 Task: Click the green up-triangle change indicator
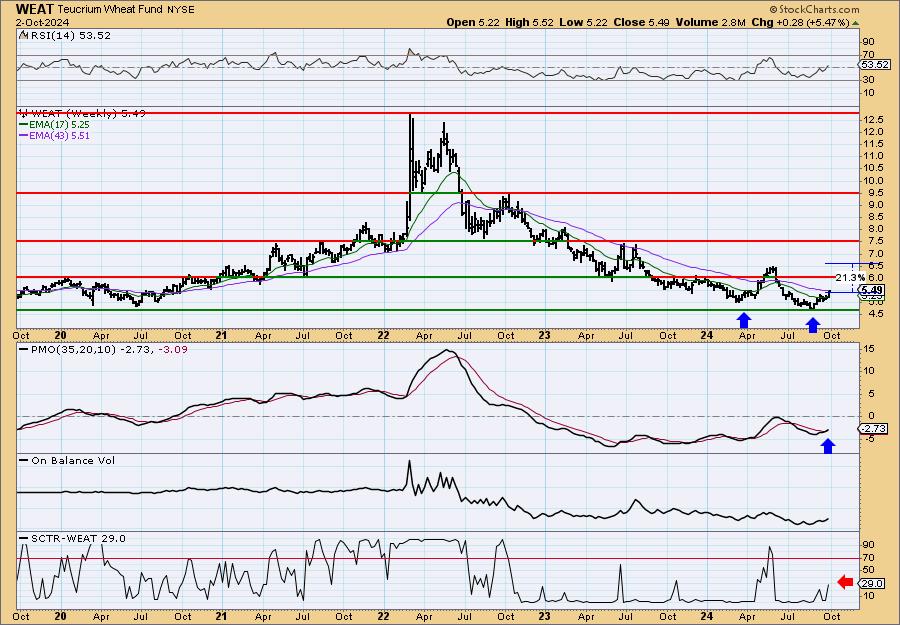click(x=855, y=23)
